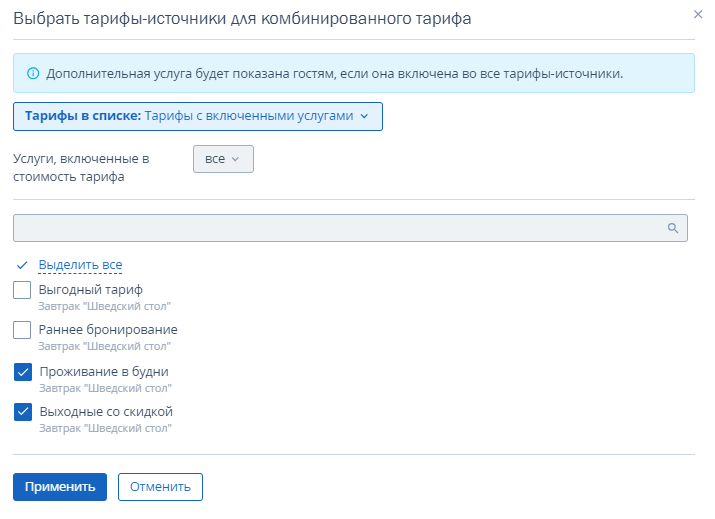Uncheck the Выходные со скидкой checkbox

[x=23, y=412]
